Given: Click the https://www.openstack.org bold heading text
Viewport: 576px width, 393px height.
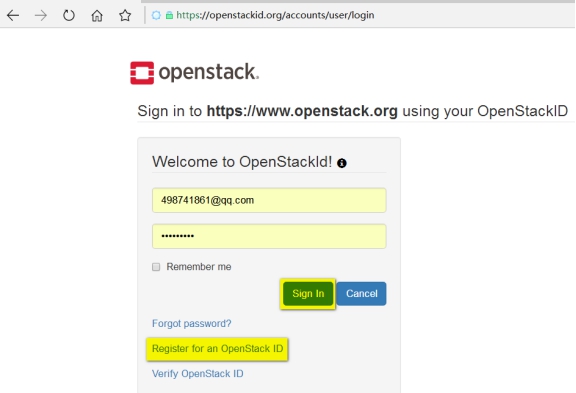Looking at the screenshot, I should pyautogui.click(x=302, y=111).
